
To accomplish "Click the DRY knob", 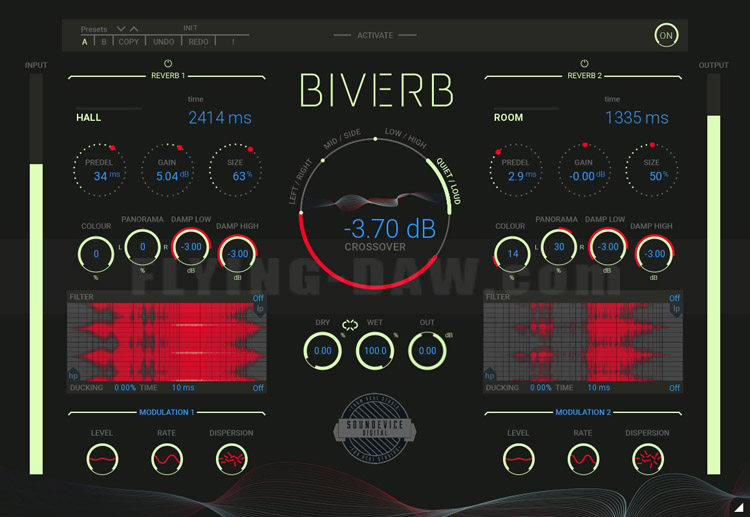I will click(x=322, y=351).
